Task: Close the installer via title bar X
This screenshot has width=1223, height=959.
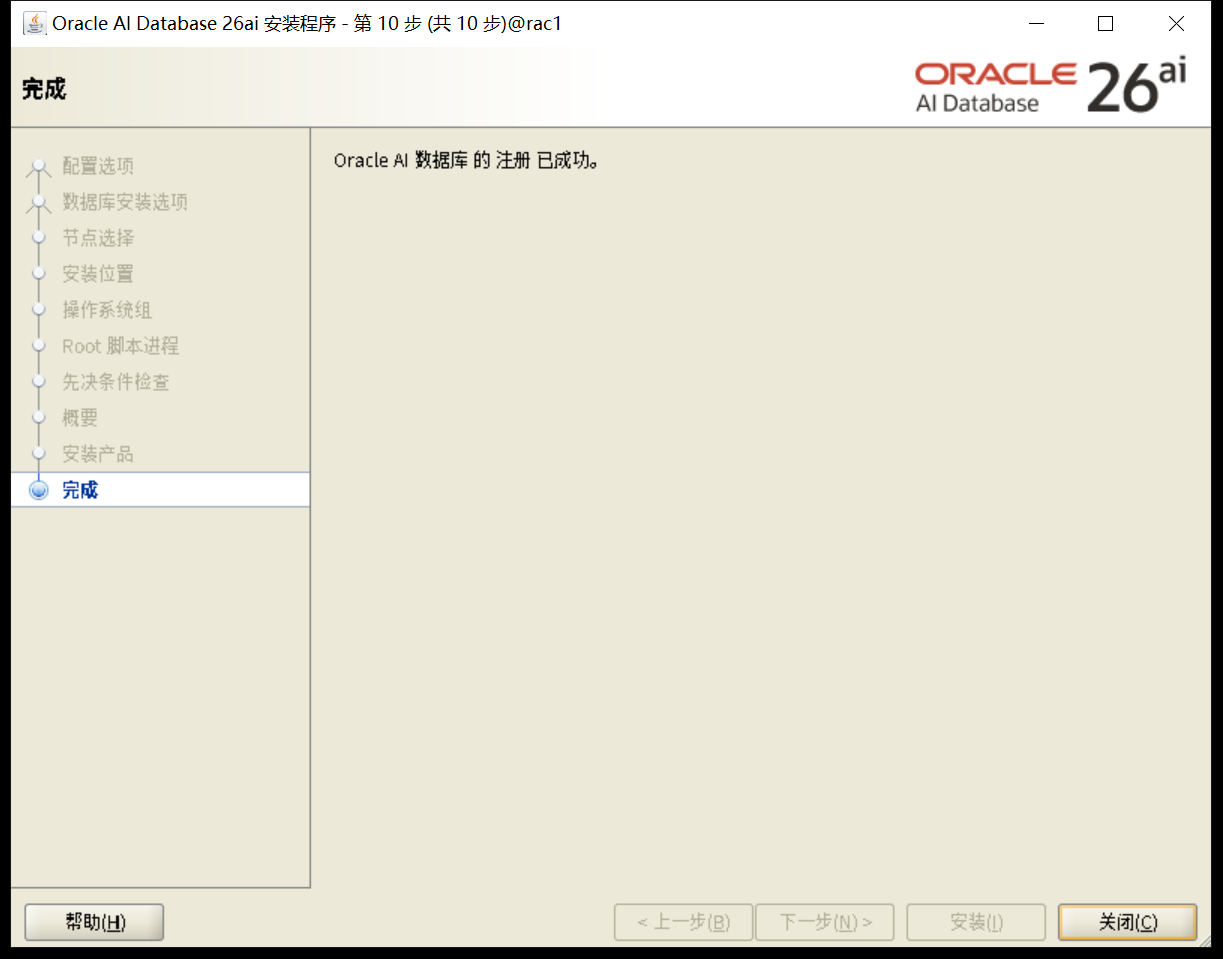Action: [1176, 23]
